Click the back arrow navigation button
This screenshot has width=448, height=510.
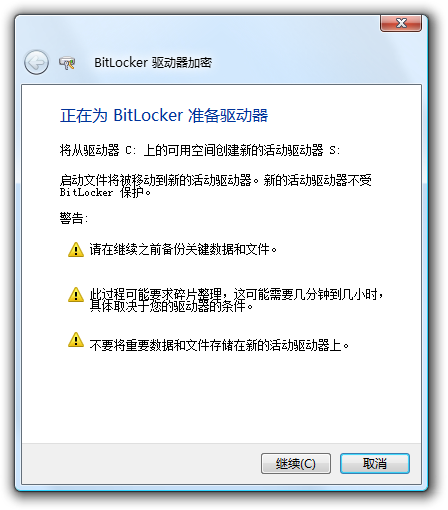coord(36,62)
